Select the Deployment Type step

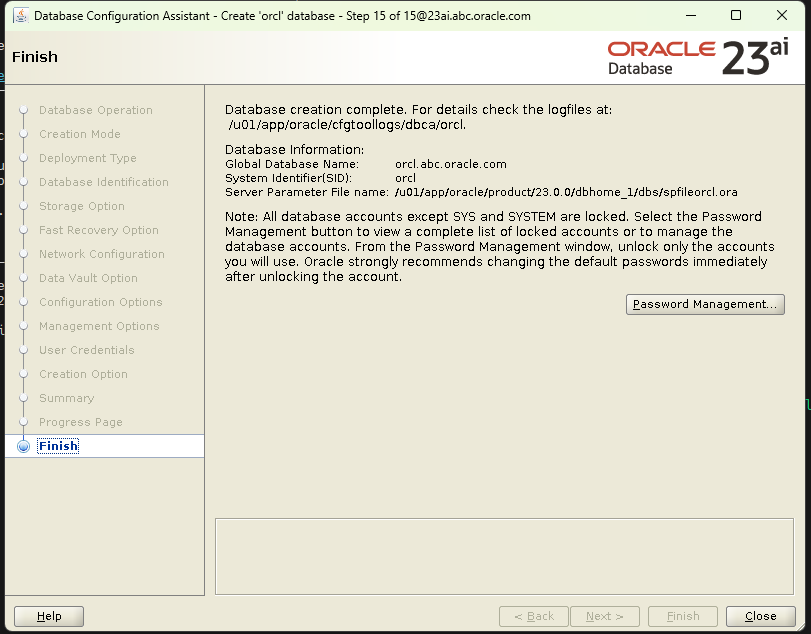87,158
